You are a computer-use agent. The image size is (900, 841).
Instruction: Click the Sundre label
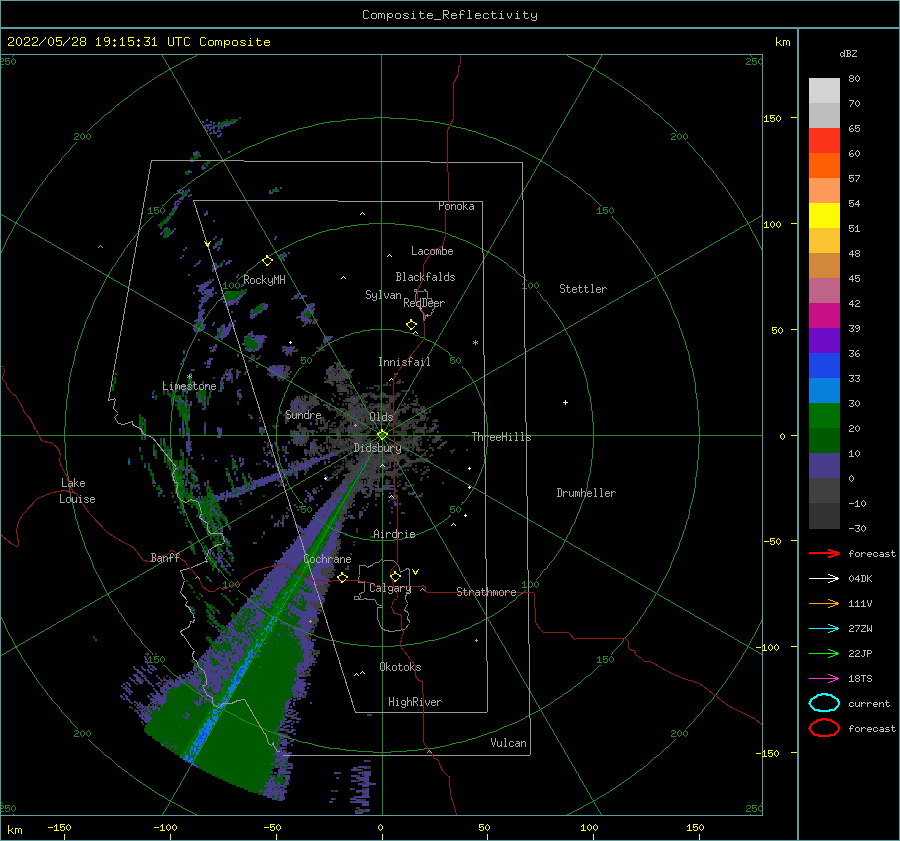click(x=303, y=414)
